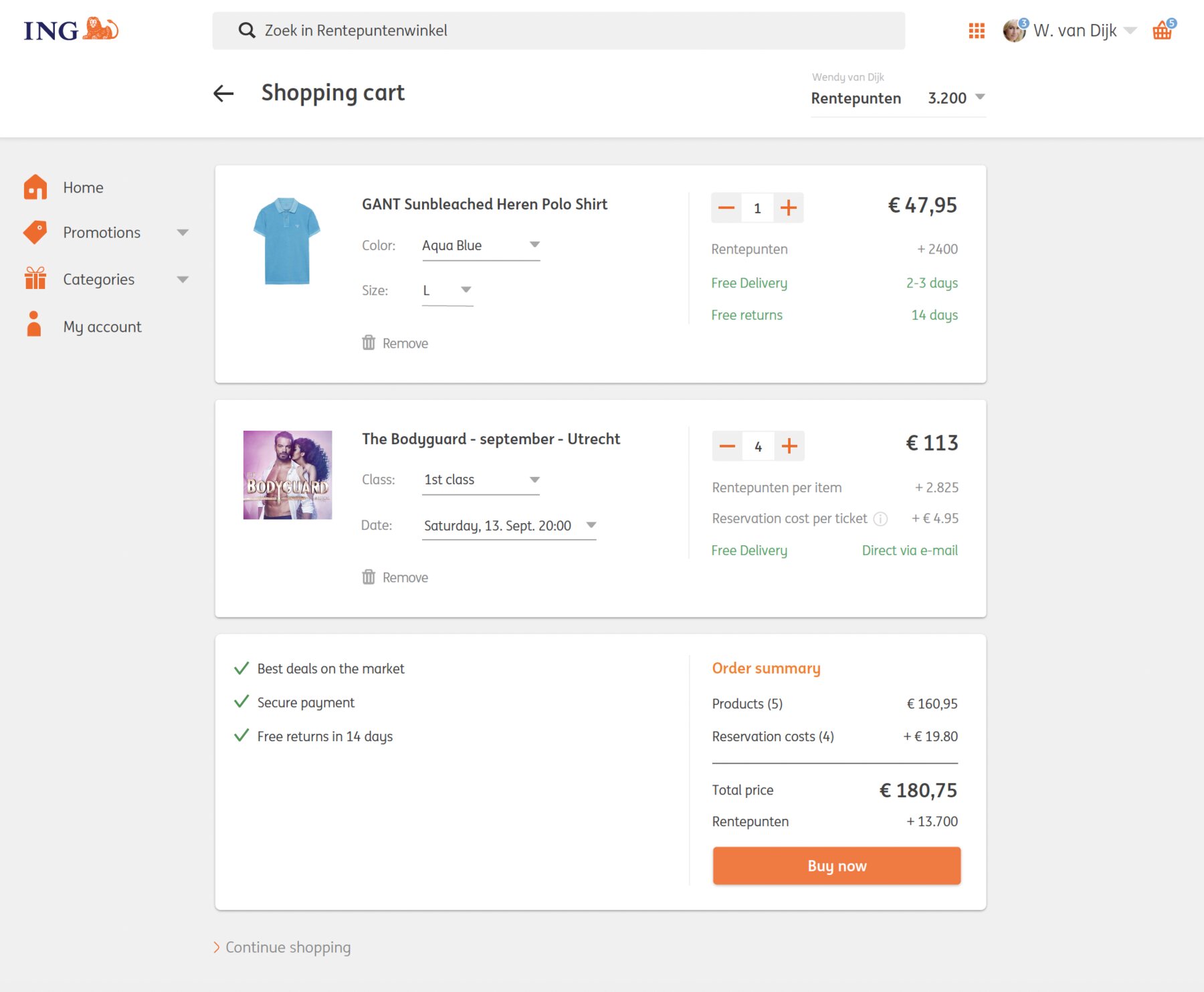Open My account in the sidebar

[102, 327]
